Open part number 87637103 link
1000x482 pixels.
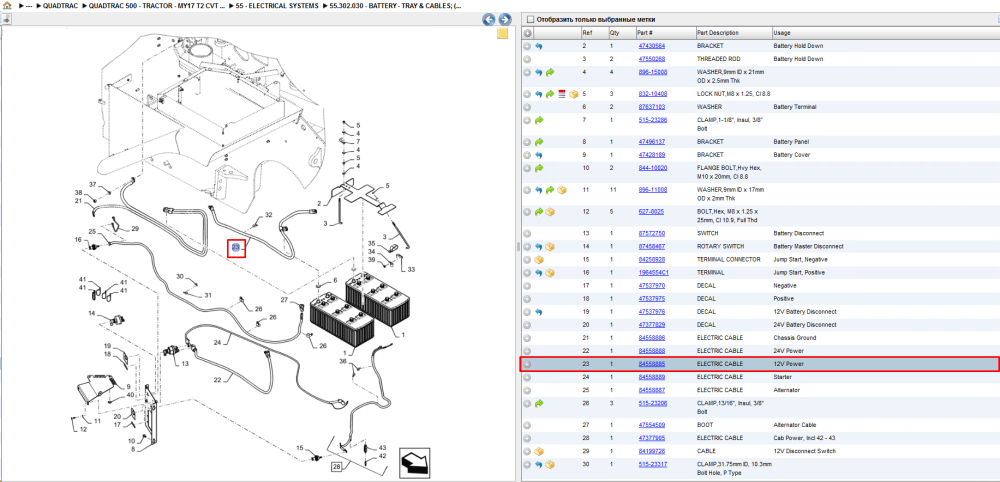(x=651, y=106)
